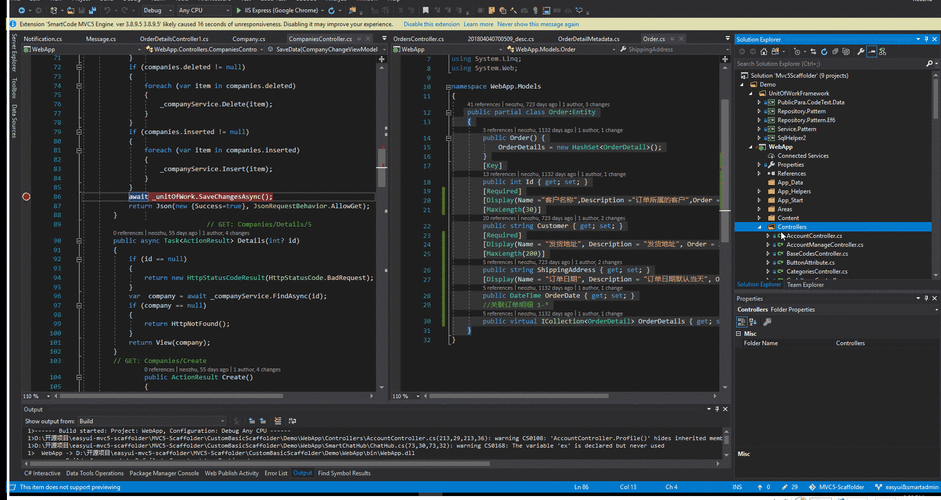Click Home icon in Solution Explorer toolbar
Viewport: 941px width, 500px height.
point(764,51)
